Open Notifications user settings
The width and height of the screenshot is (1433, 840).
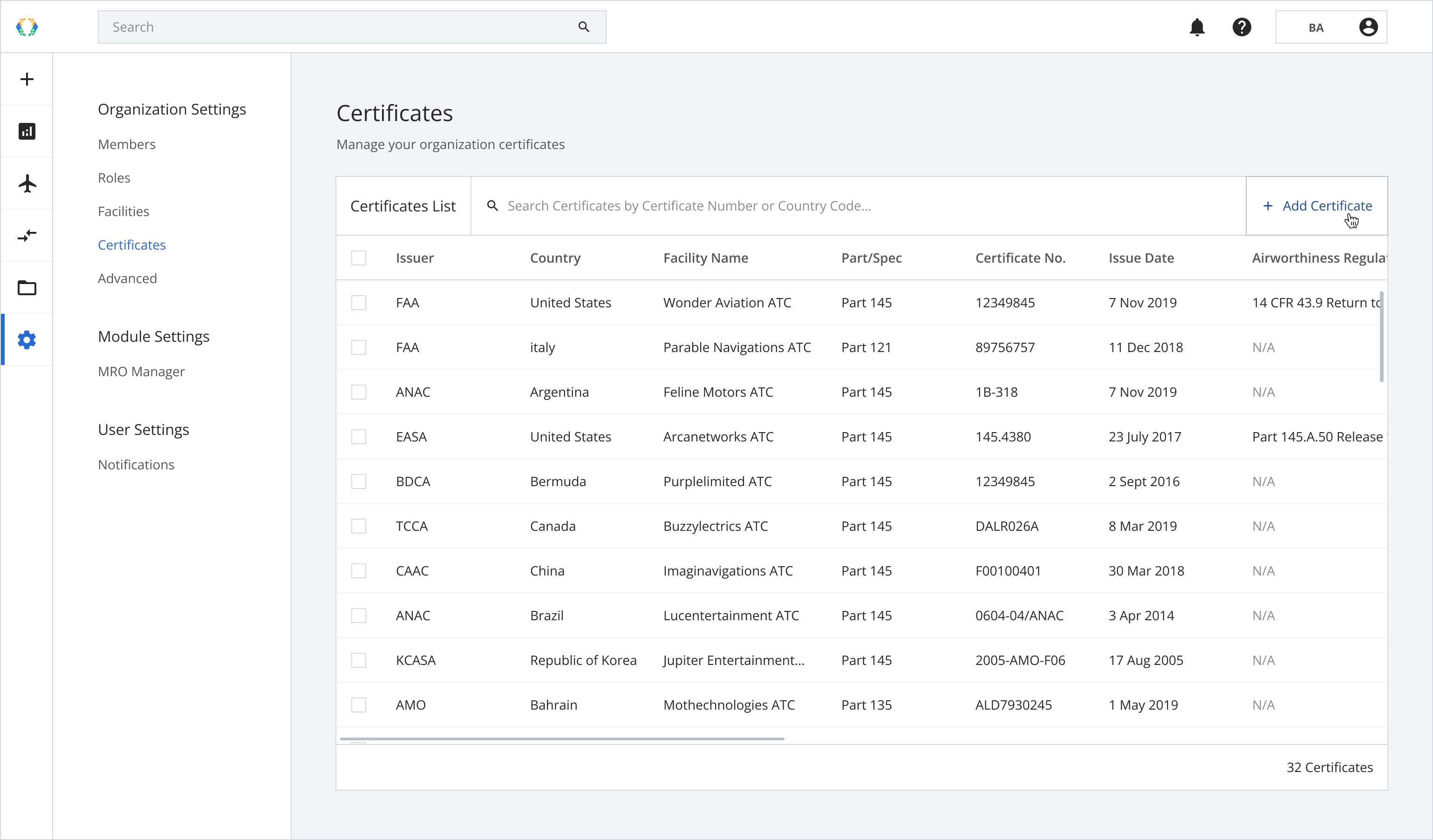[136, 465]
